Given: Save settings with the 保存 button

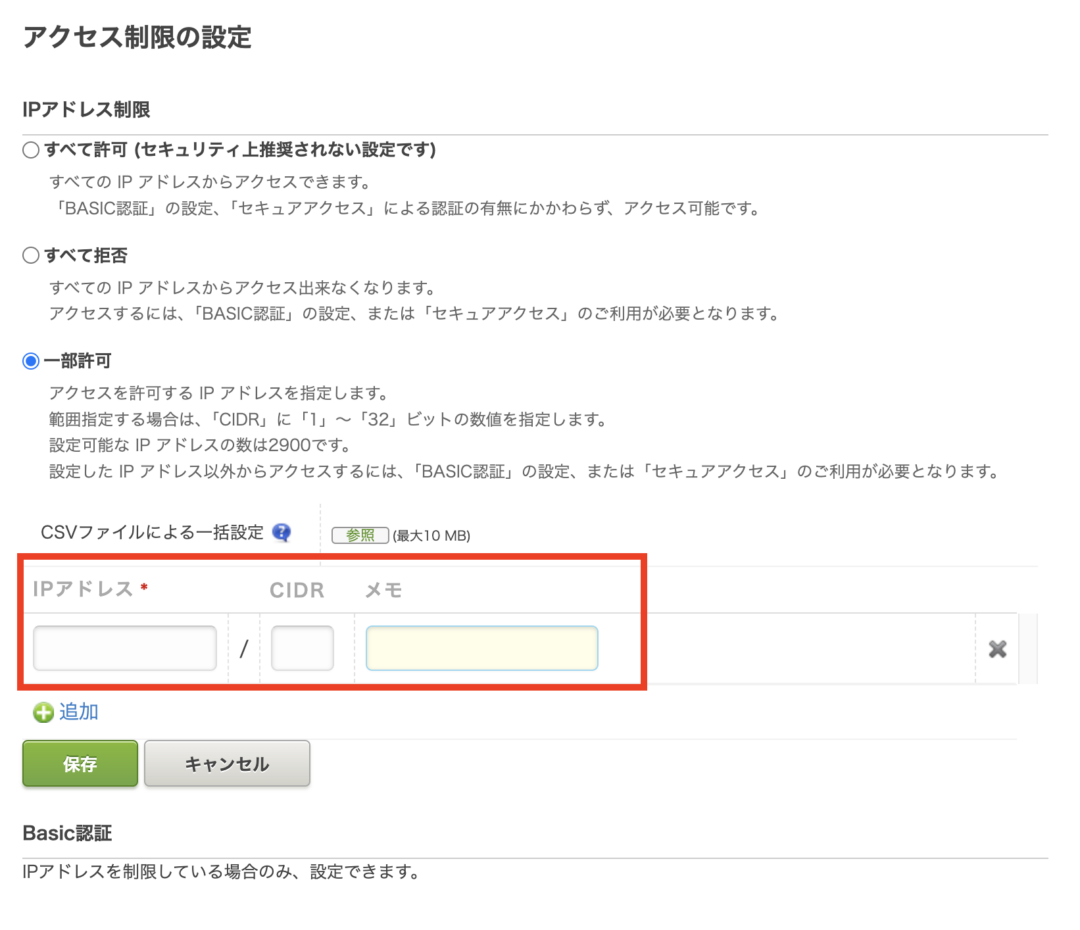Looking at the screenshot, I should pos(80,764).
